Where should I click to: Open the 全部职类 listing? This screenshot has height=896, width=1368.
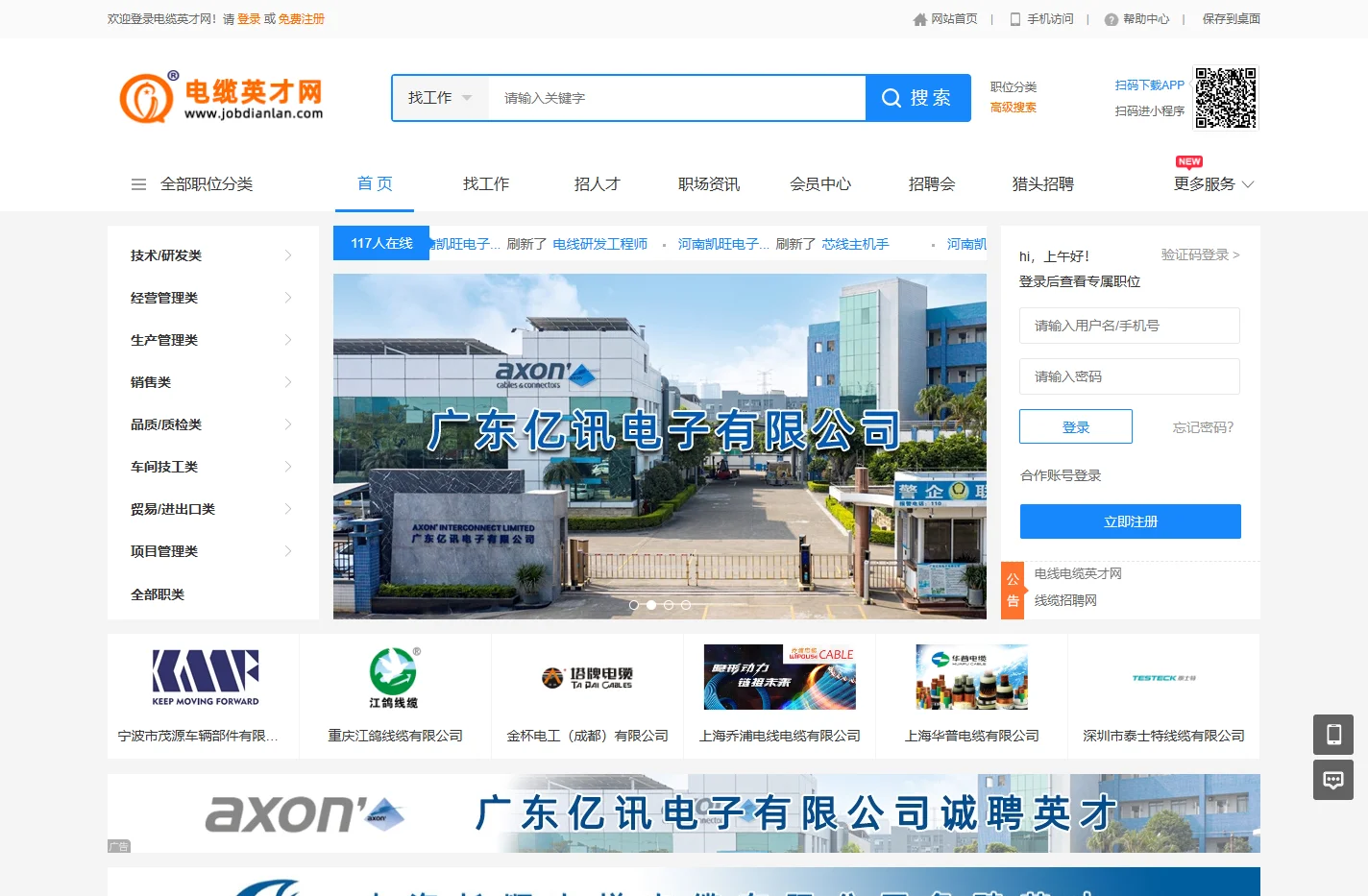tap(158, 594)
